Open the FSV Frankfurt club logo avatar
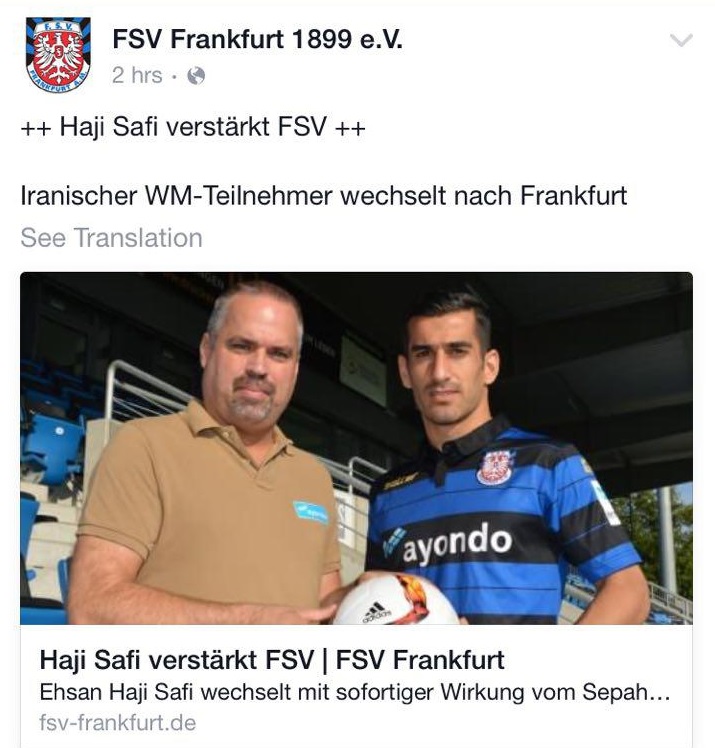 58,55
